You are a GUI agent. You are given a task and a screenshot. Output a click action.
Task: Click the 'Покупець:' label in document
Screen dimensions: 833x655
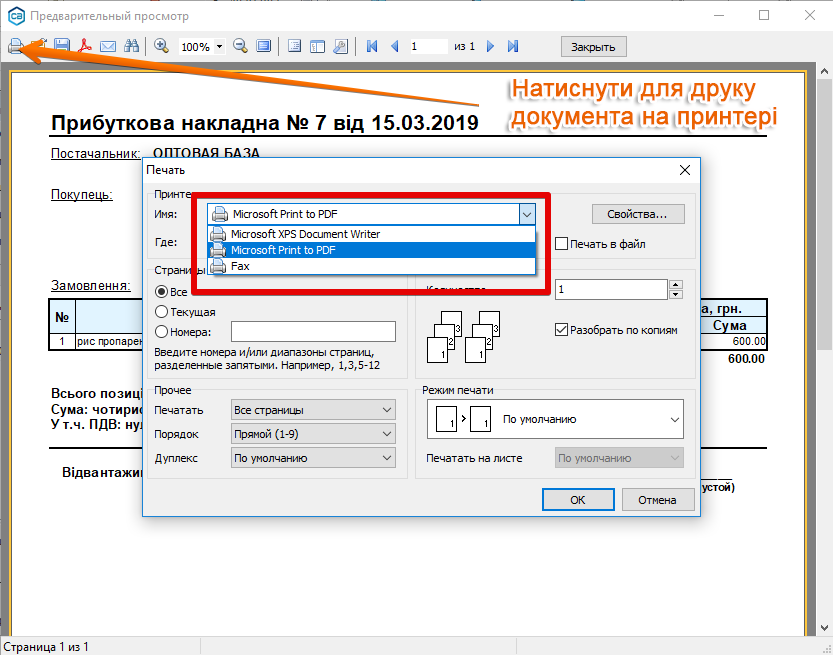tap(82, 194)
